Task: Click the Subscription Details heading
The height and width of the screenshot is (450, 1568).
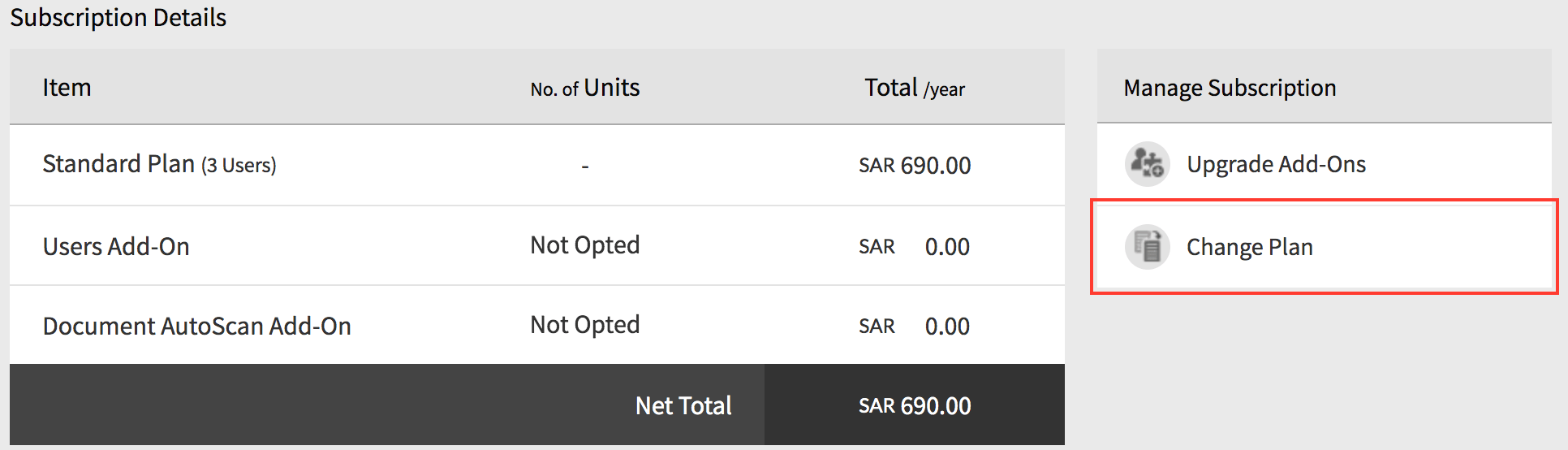Action: point(118,18)
